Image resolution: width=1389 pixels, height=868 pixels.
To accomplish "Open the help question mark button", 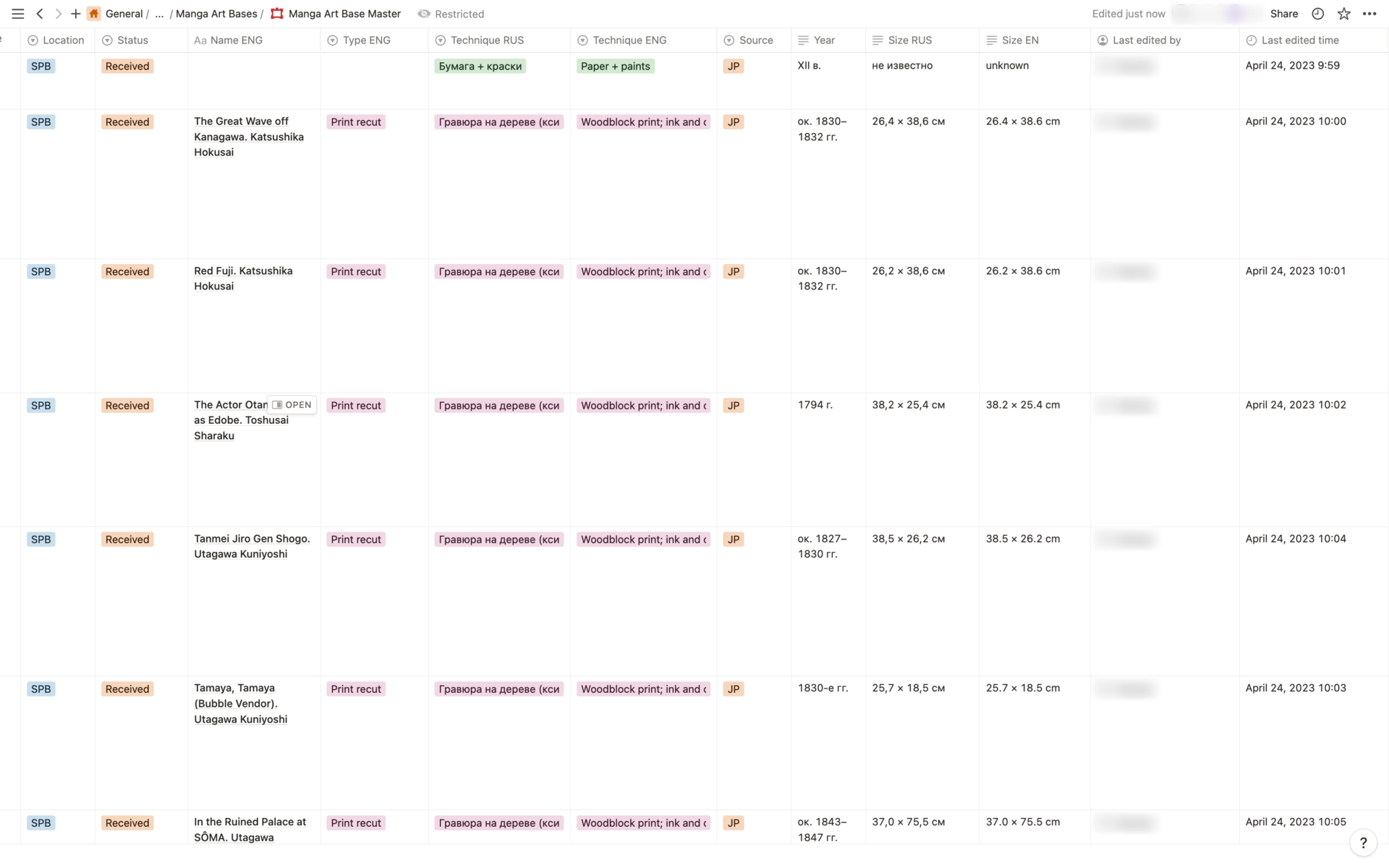I will pyautogui.click(x=1363, y=843).
